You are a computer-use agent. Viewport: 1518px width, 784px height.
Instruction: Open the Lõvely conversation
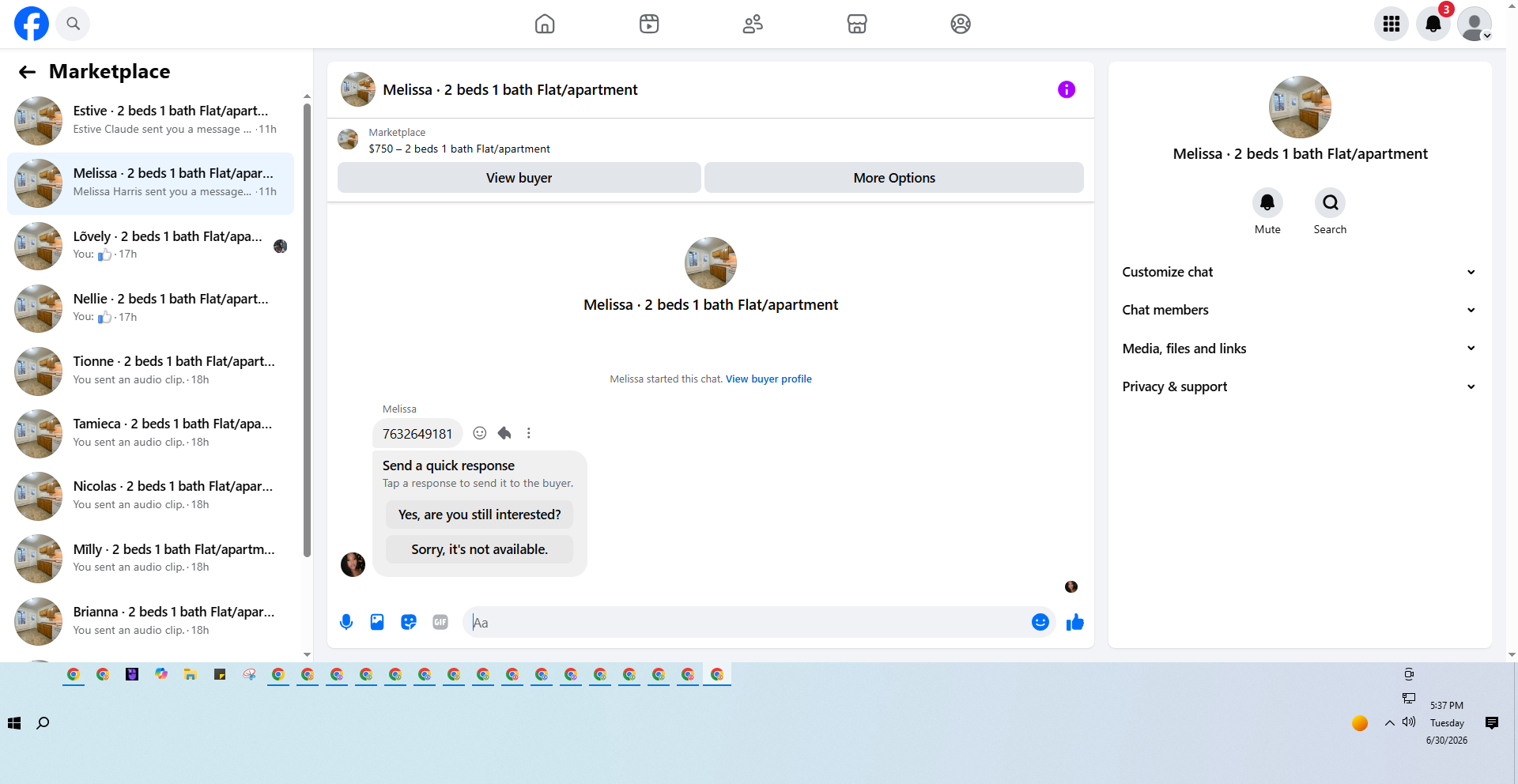pyautogui.click(x=150, y=246)
